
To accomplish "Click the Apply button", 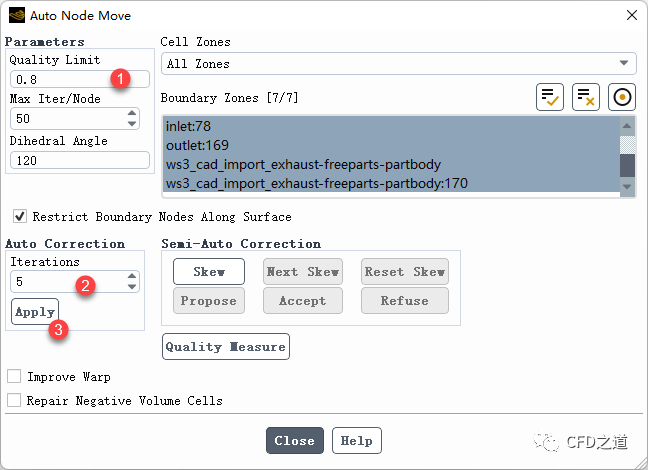I will point(35,311).
